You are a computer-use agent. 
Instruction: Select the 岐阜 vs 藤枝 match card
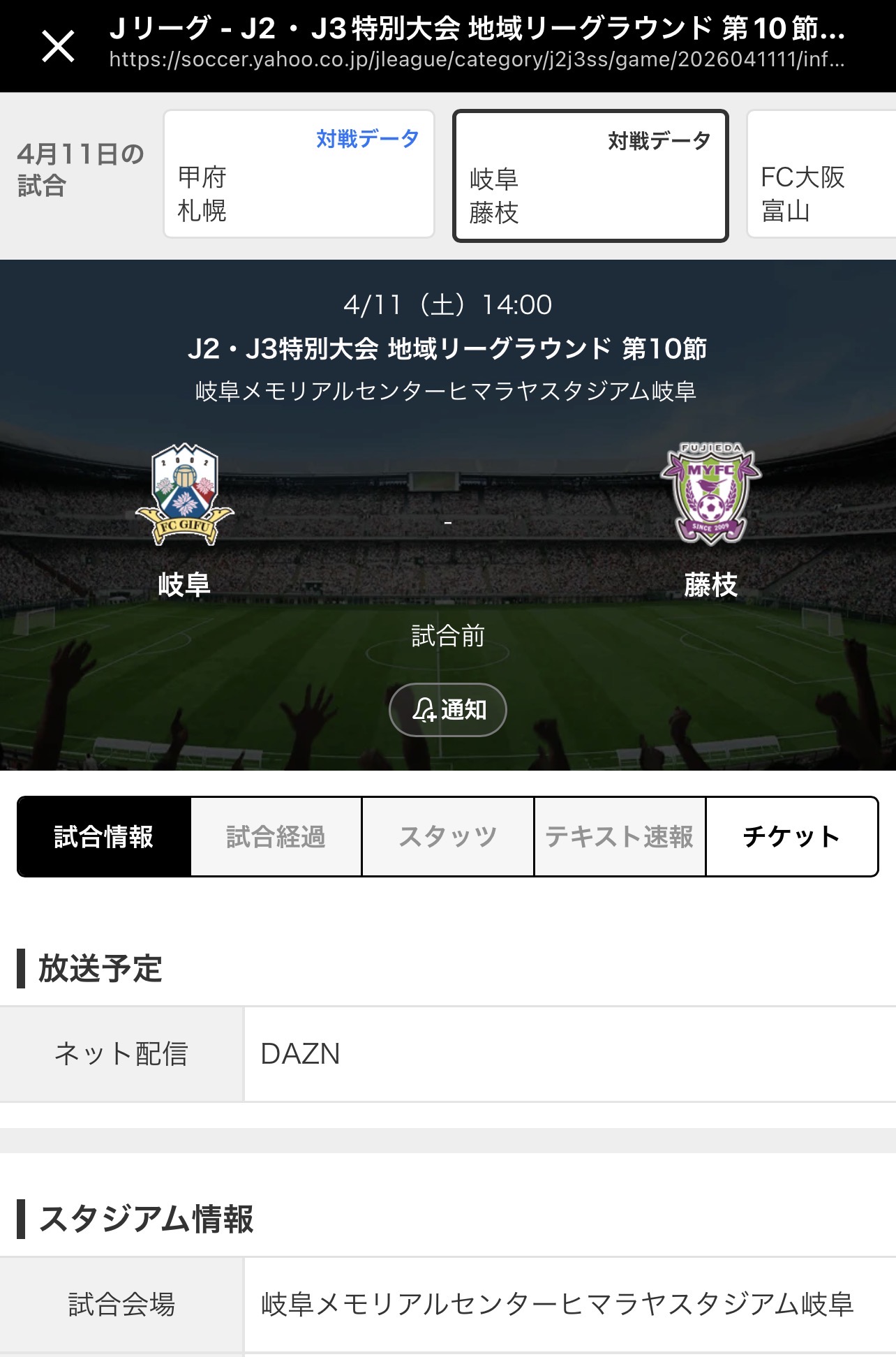pos(590,176)
